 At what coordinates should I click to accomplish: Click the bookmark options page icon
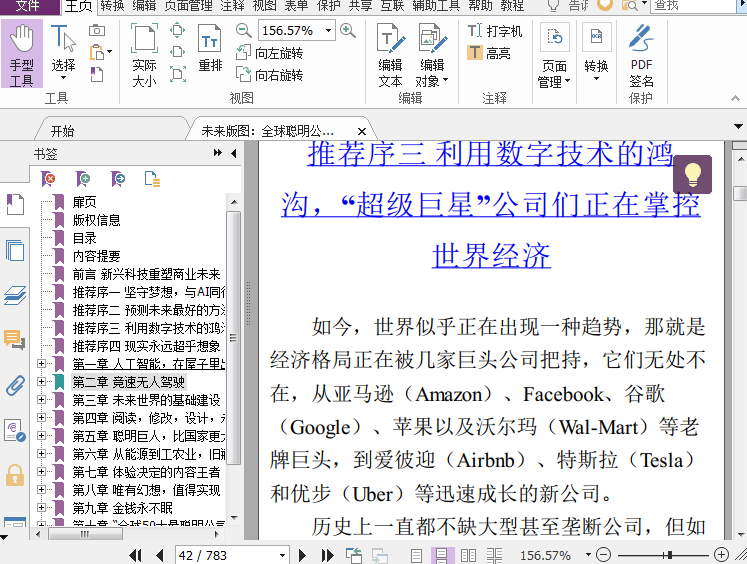coord(152,179)
